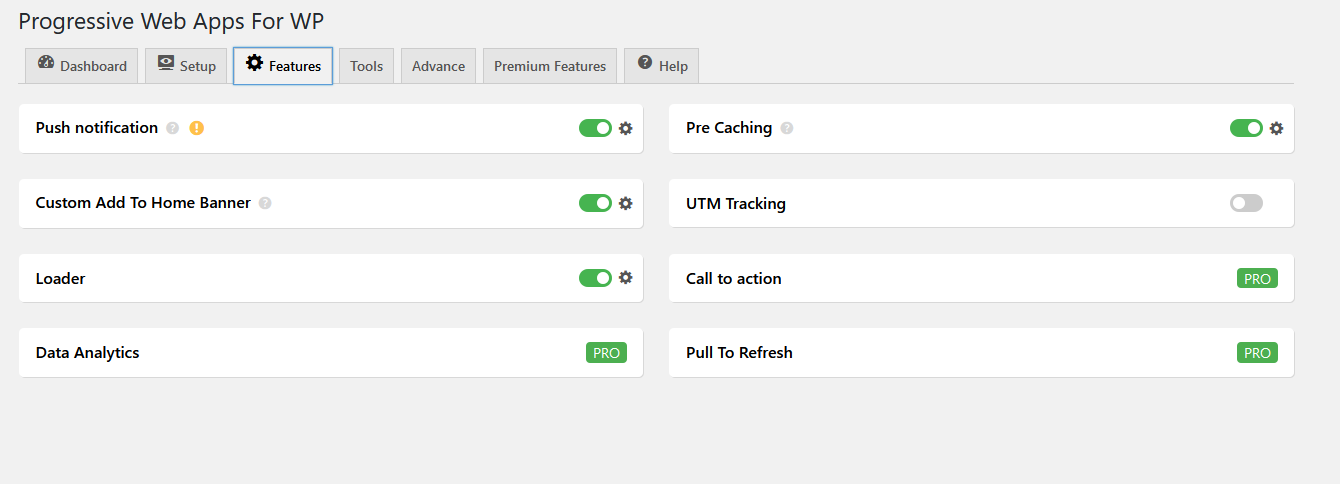Image resolution: width=1340 pixels, height=484 pixels.
Task: Open the Setup tab
Action: tap(187, 66)
